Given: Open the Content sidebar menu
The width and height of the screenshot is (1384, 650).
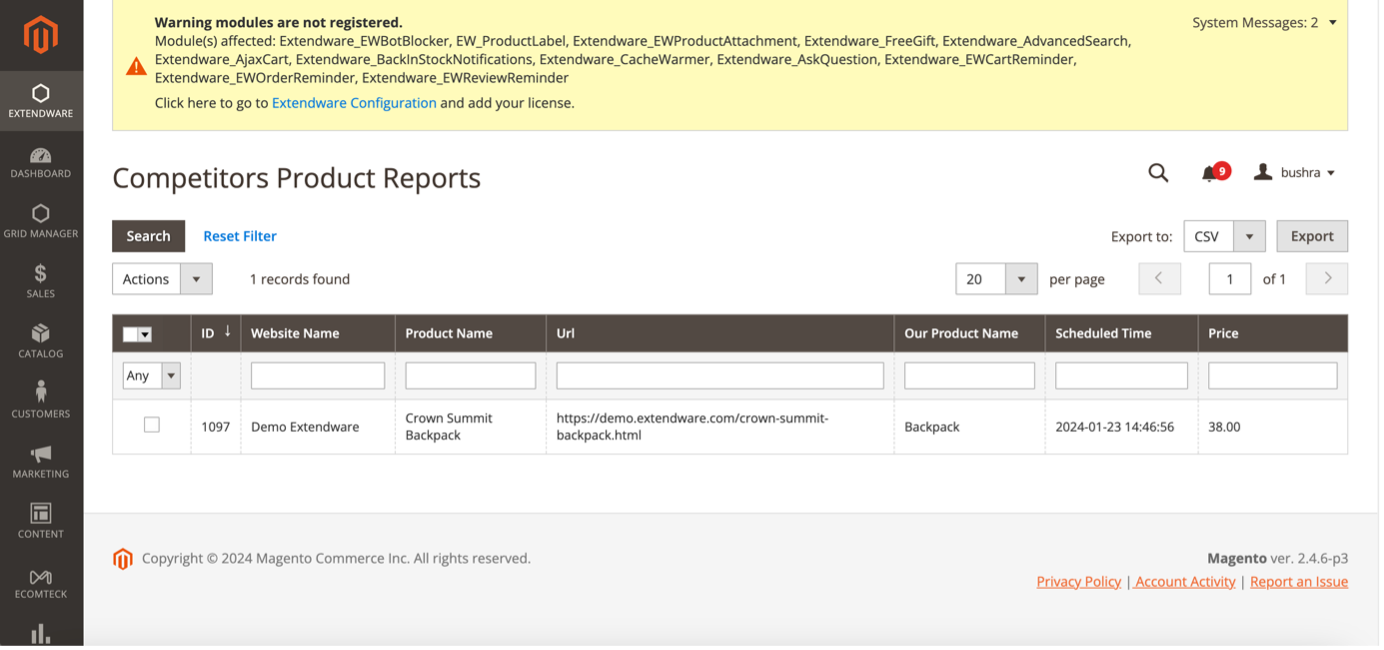Looking at the screenshot, I should tap(41, 522).
